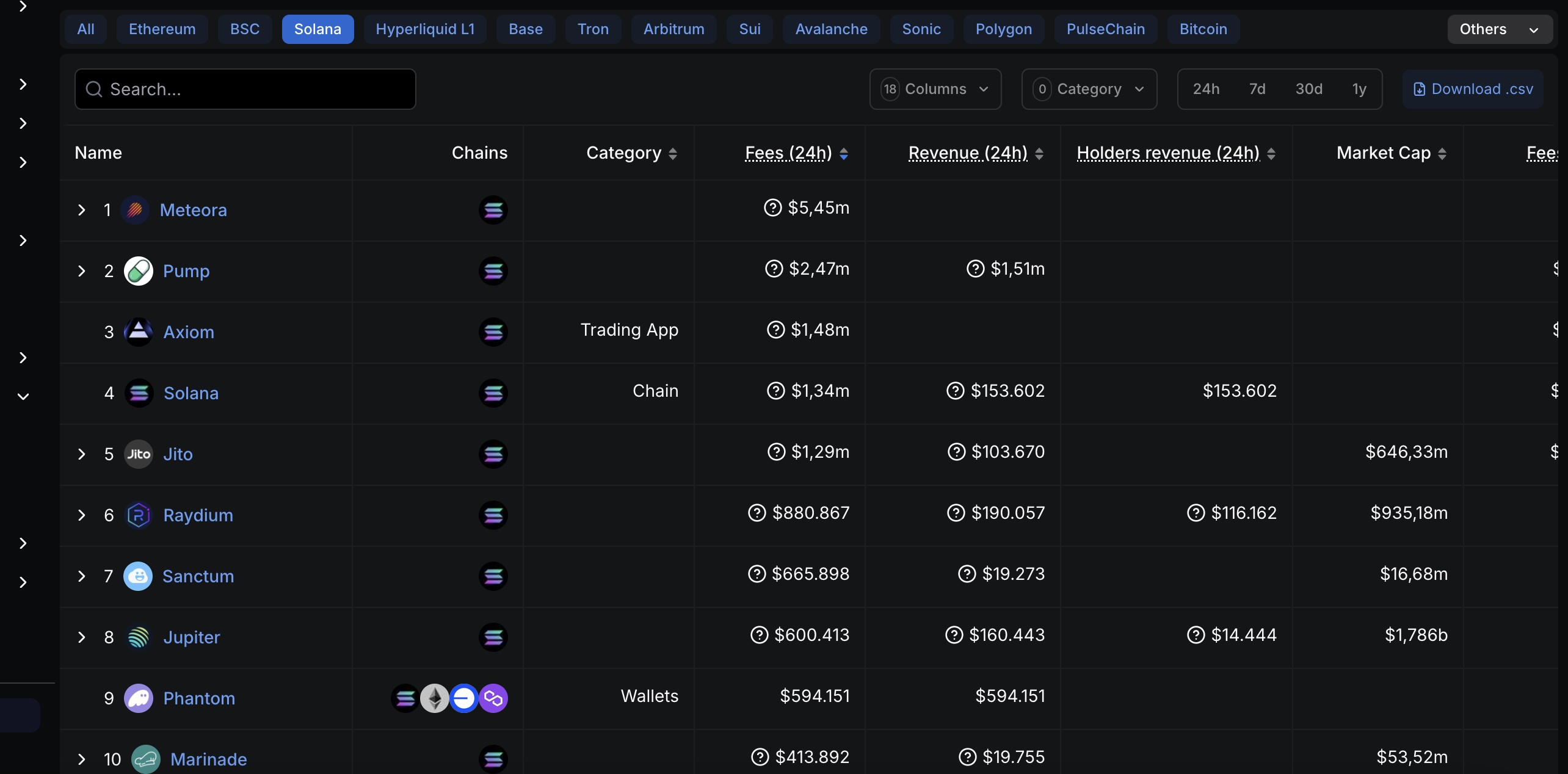Click the Ethereum chain icon in Phantom row
Image resolution: width=1568 pixels, height=774 pixels.
435,698
